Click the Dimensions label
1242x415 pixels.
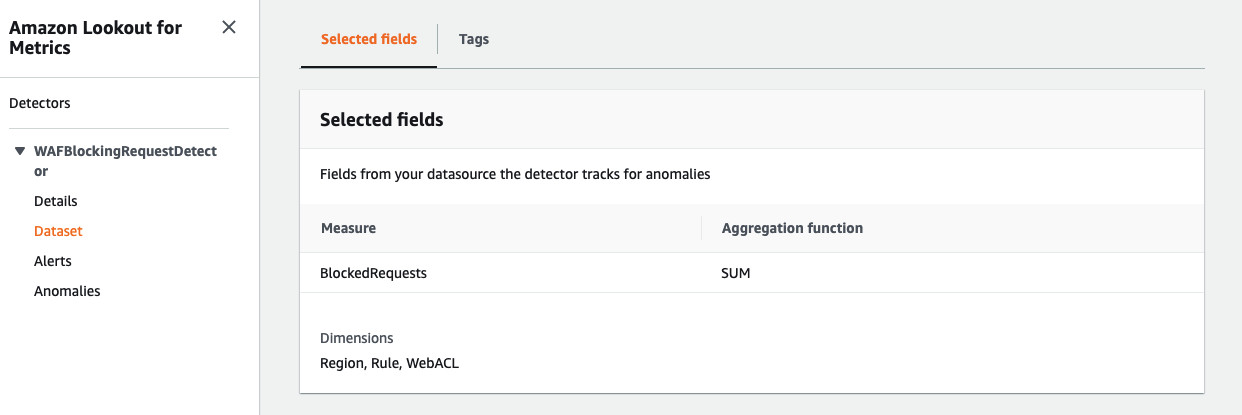click(357, 338)
